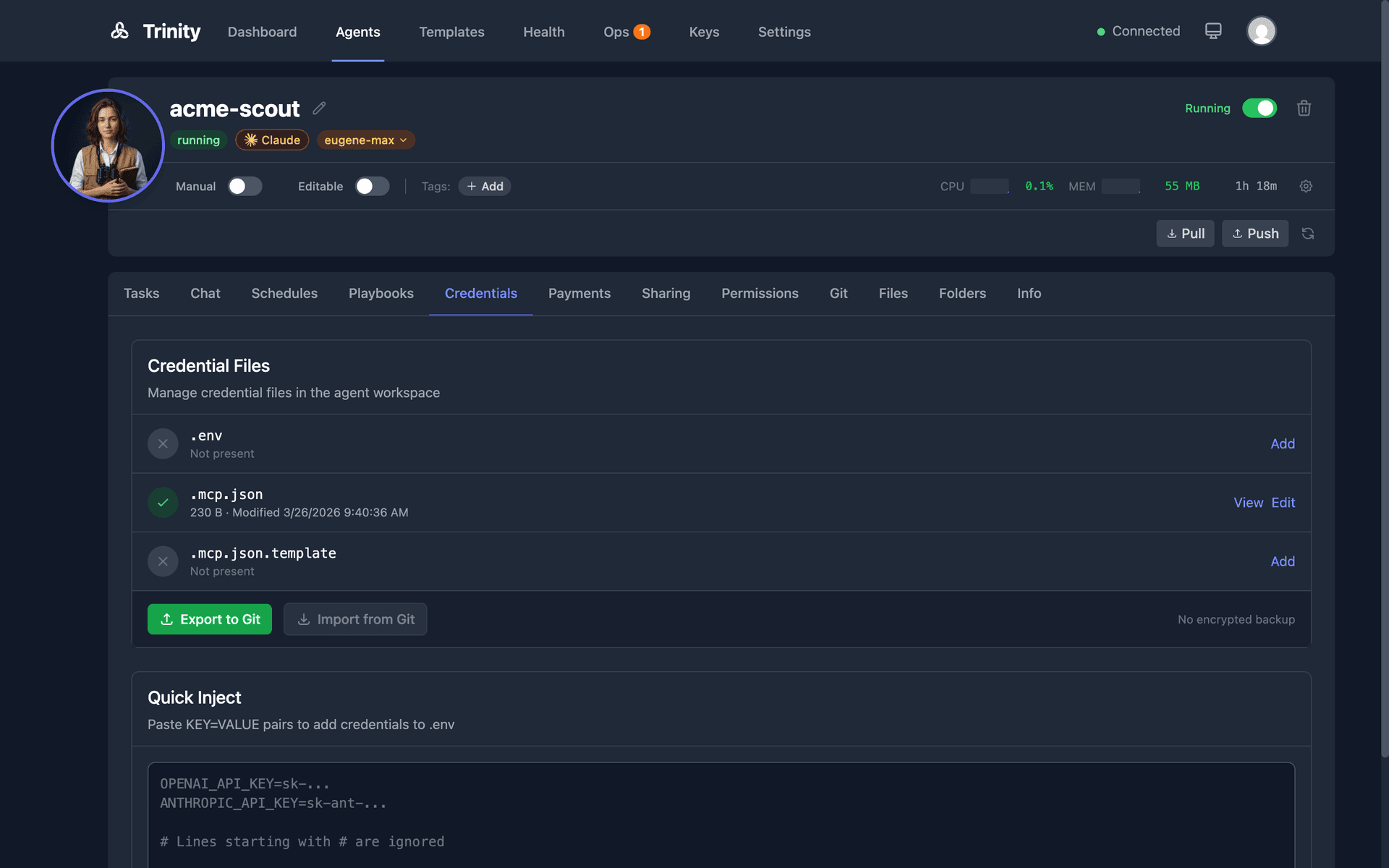The image size is (1389, 868).
Task: Click the Ops notification badge
Action: pos(642,32)
